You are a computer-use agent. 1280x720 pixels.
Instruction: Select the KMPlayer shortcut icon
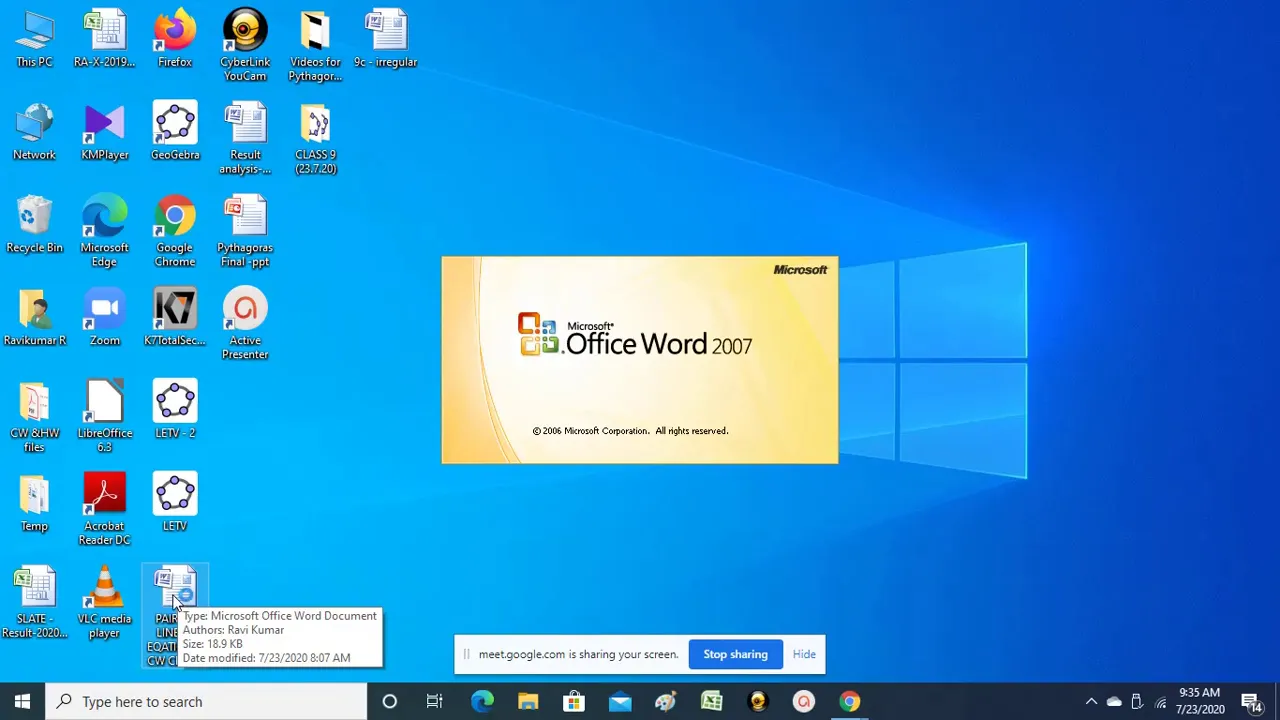coord(105,132)
